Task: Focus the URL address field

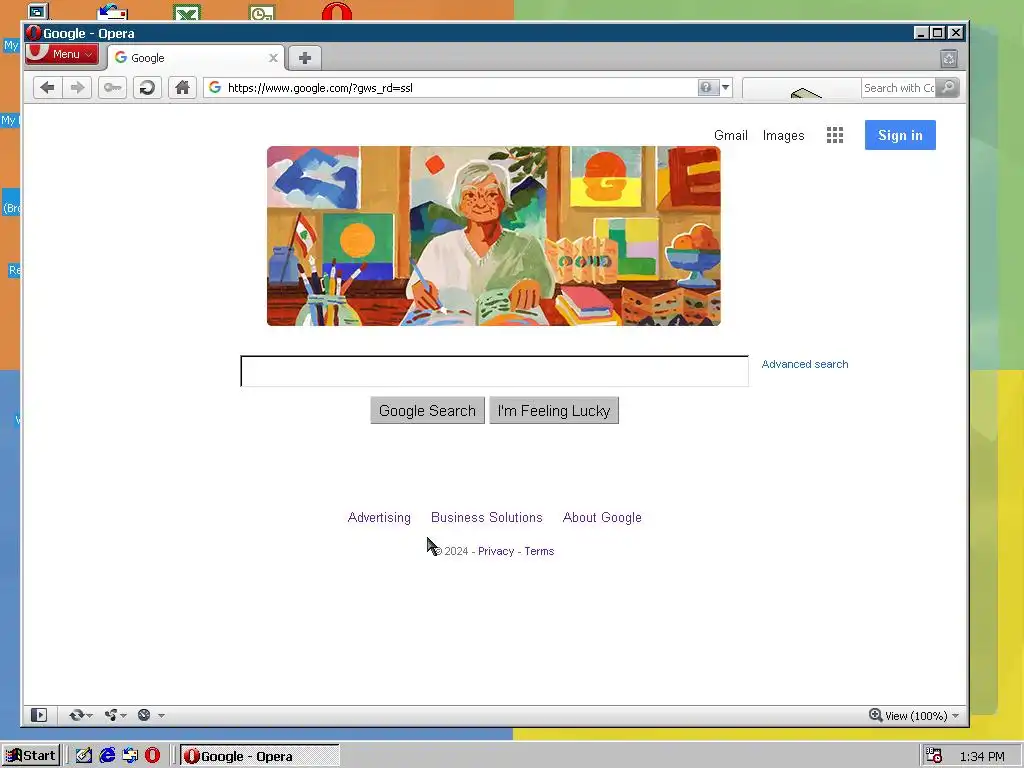Action: (x=460, y=88)
